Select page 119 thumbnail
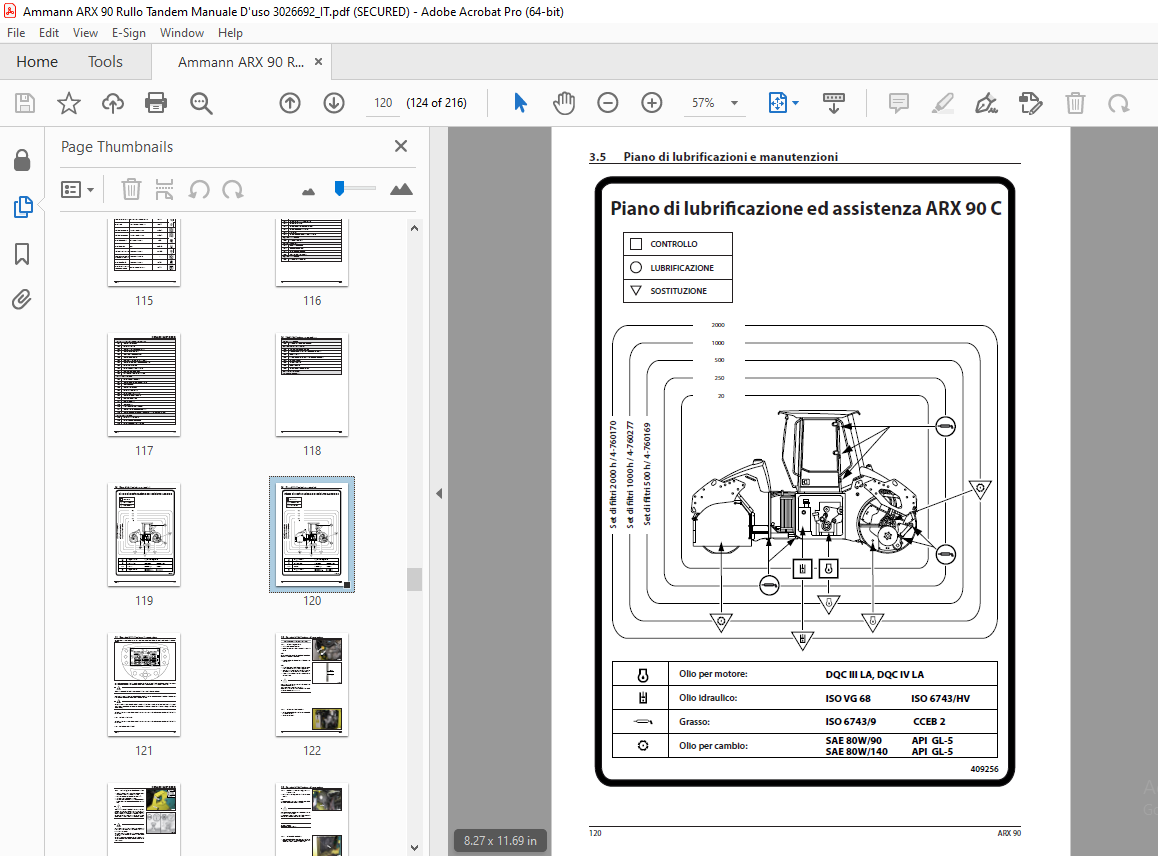 144,535
